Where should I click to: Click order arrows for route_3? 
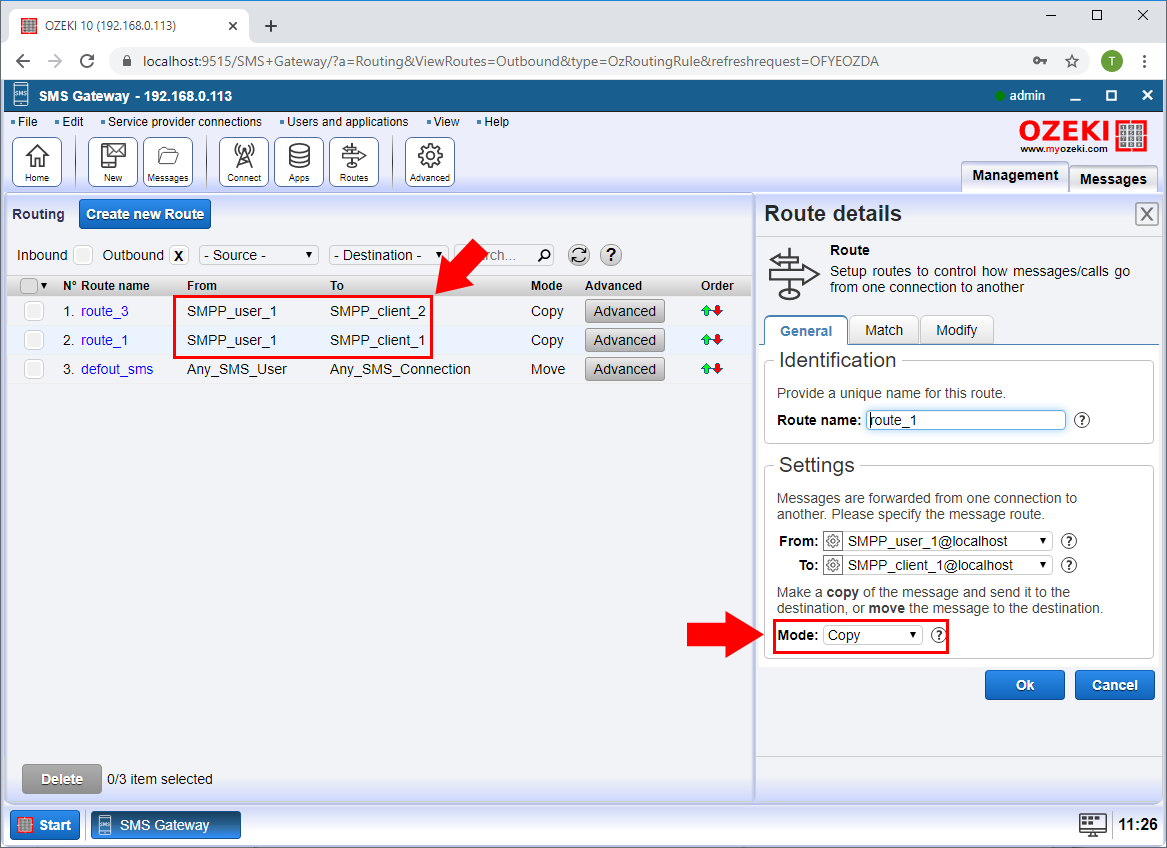pyautogui.click(x=712, y=311)
